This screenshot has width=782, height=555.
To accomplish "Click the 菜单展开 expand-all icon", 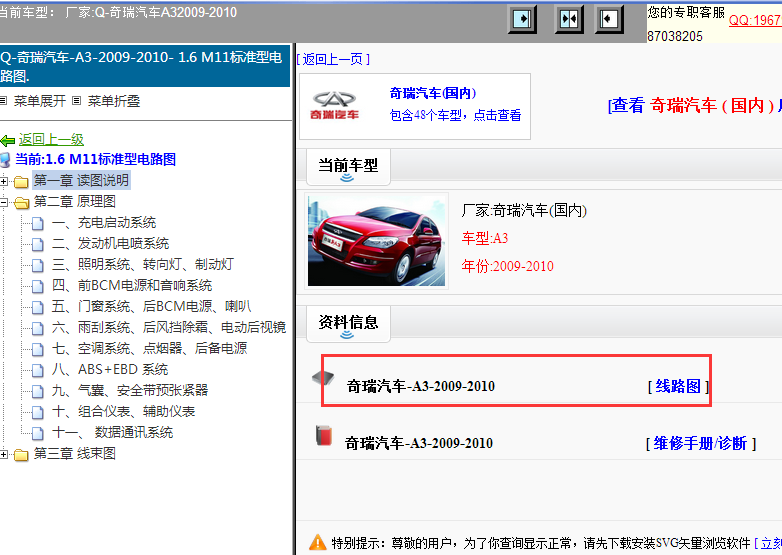I will pyautogui.click(x=3, y=101).
